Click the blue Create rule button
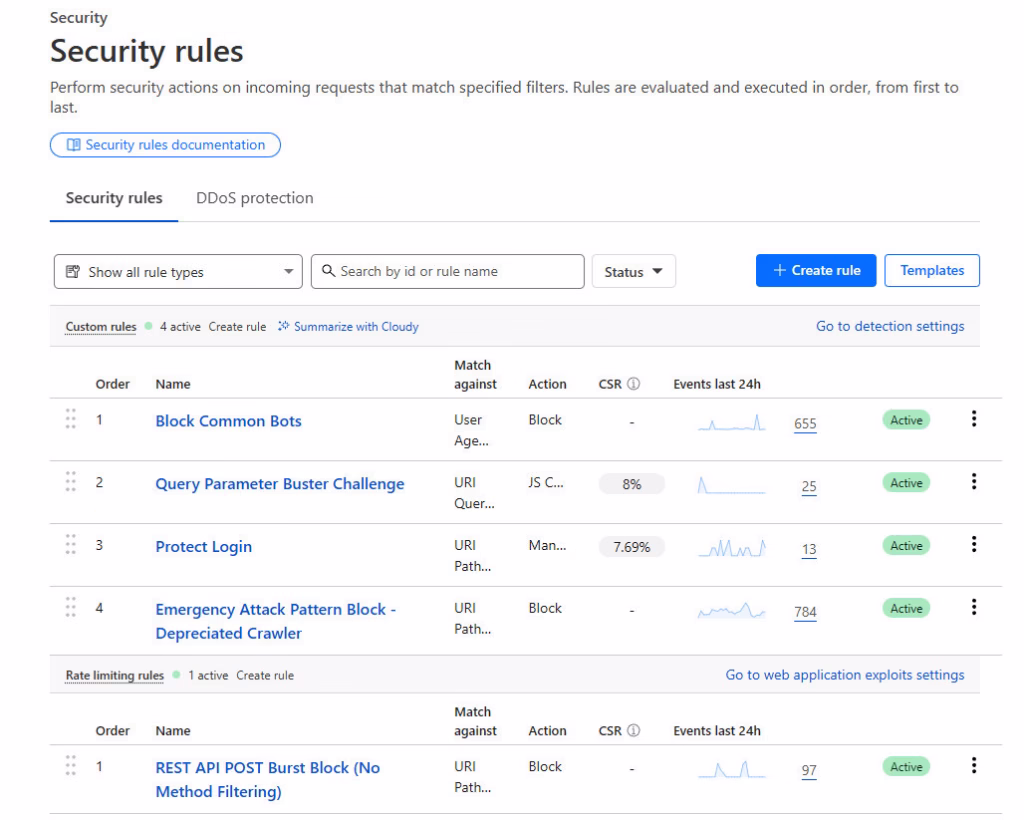 point(816,270)
